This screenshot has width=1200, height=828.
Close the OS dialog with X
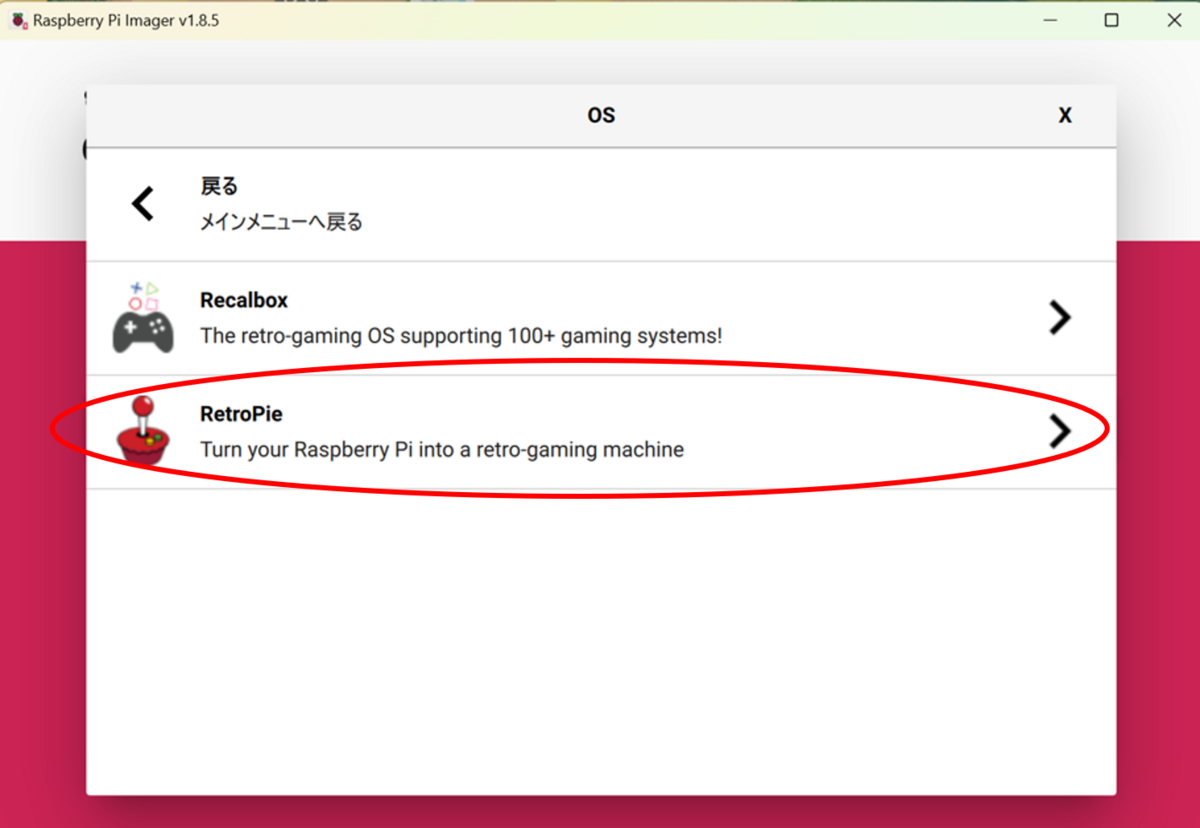1065,115
